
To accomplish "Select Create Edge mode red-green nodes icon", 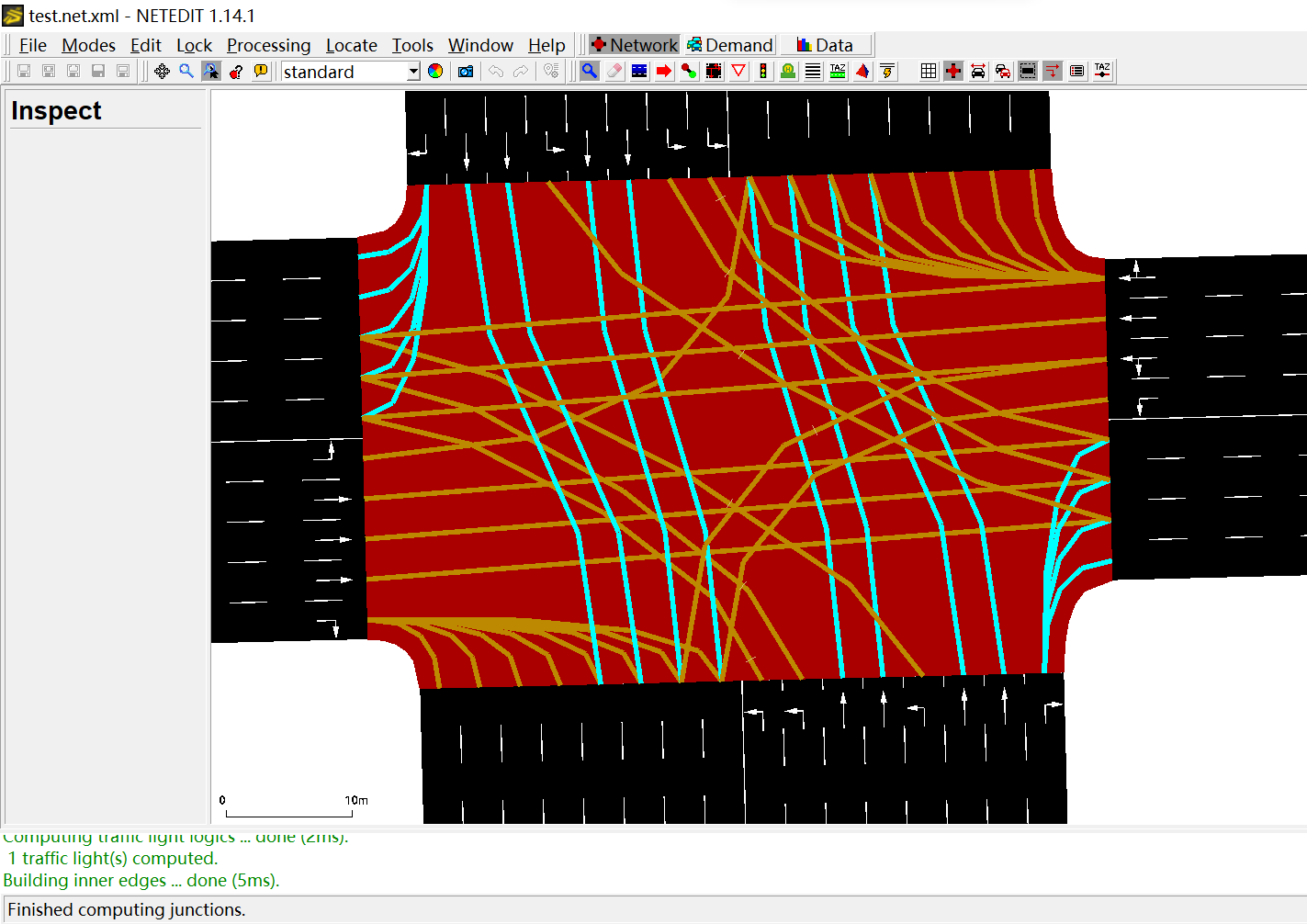I will pos(689,71).
